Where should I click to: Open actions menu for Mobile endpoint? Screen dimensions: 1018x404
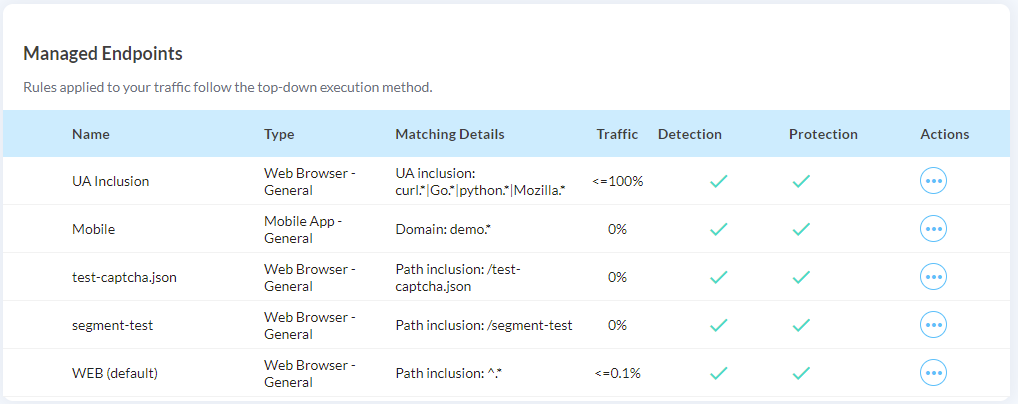click(933, 229)
